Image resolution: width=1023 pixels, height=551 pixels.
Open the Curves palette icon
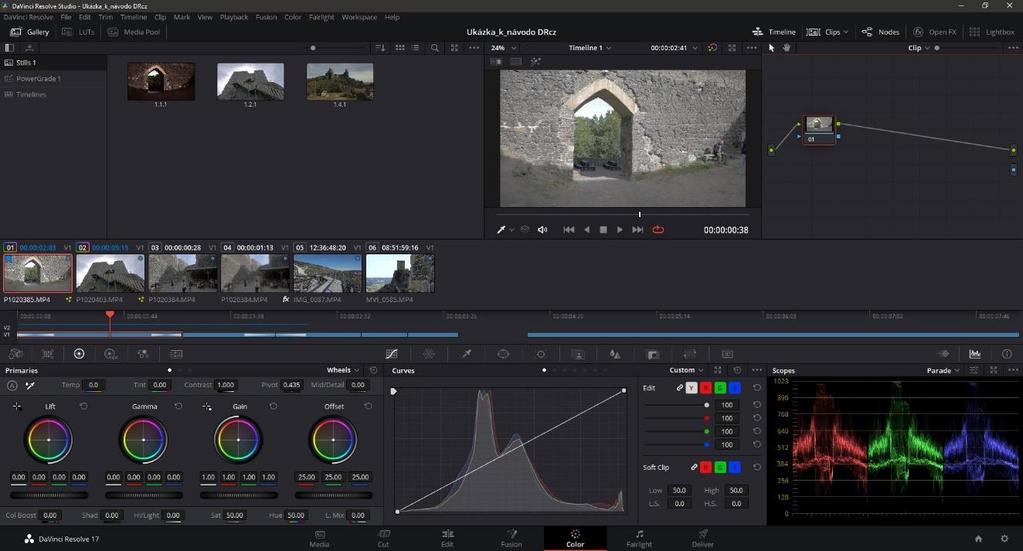click(391, 354)
